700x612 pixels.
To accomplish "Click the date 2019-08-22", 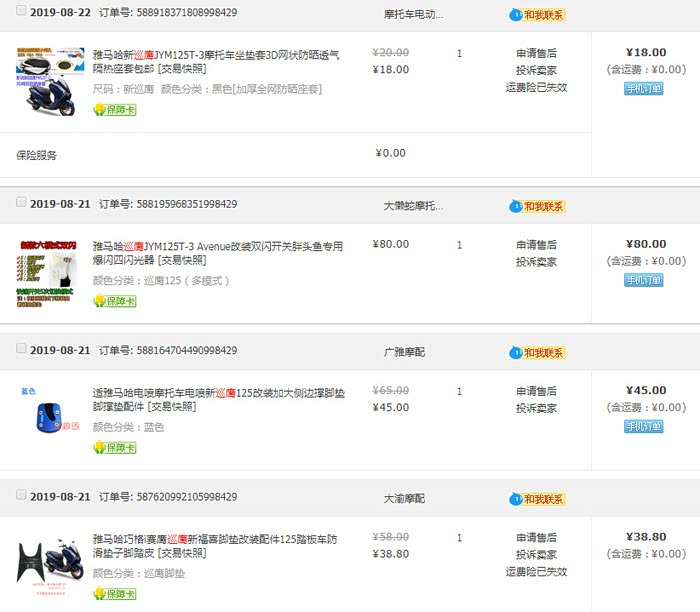I will 60,12.
